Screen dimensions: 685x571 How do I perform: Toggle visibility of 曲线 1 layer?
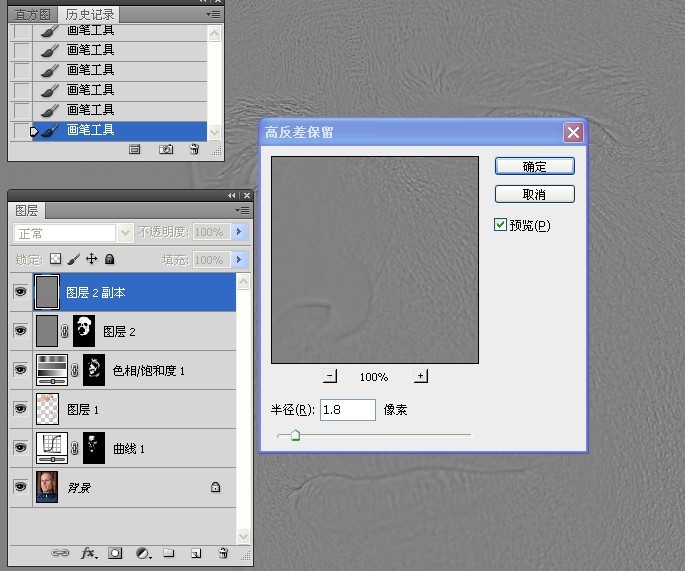(20, 447)
